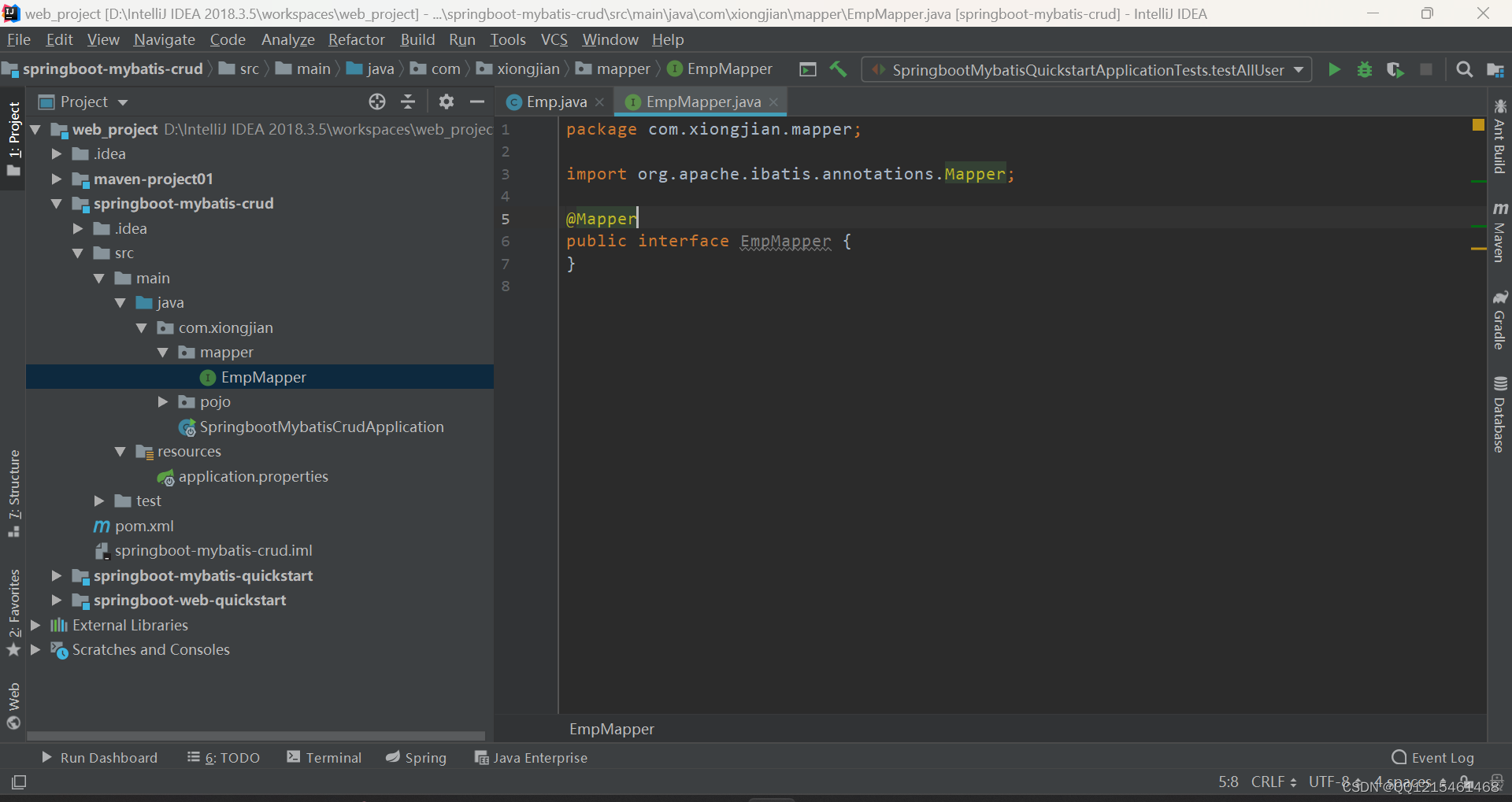Open the Favorites tool window
Screen dimensions: 1512x802
point(13,612)
